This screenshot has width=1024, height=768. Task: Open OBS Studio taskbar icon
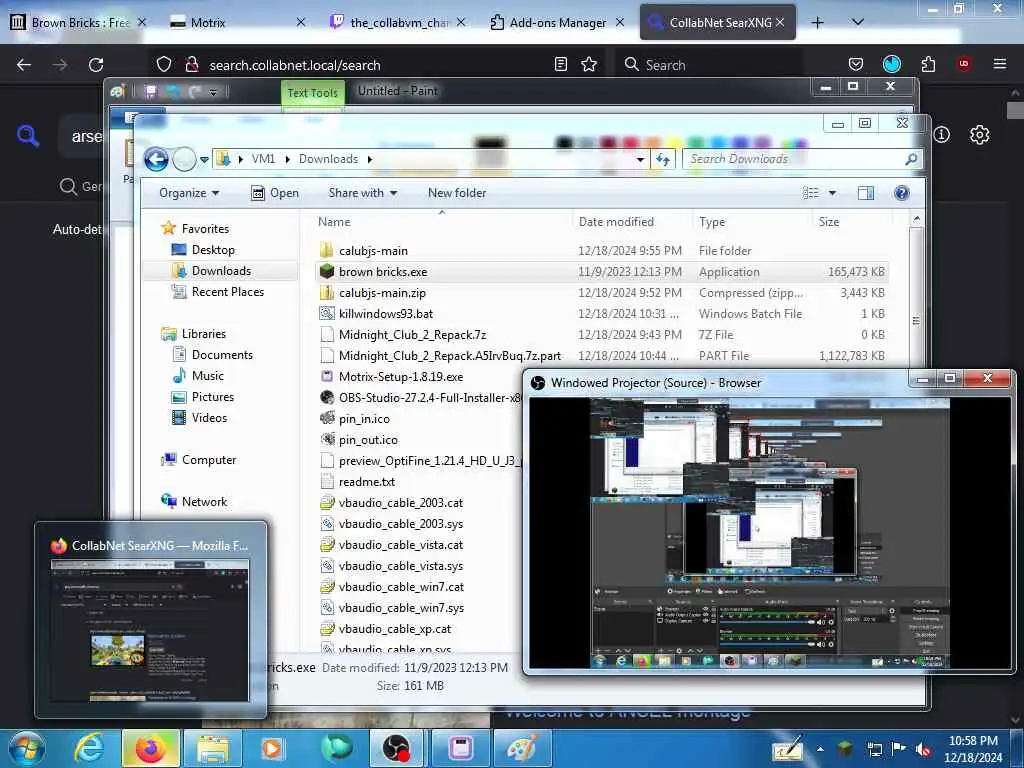click(396, 748)
